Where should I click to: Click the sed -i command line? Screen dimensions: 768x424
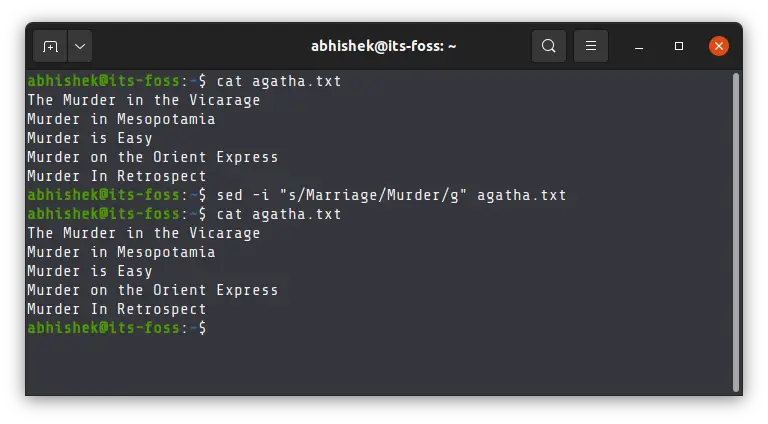tap(391, 195)
